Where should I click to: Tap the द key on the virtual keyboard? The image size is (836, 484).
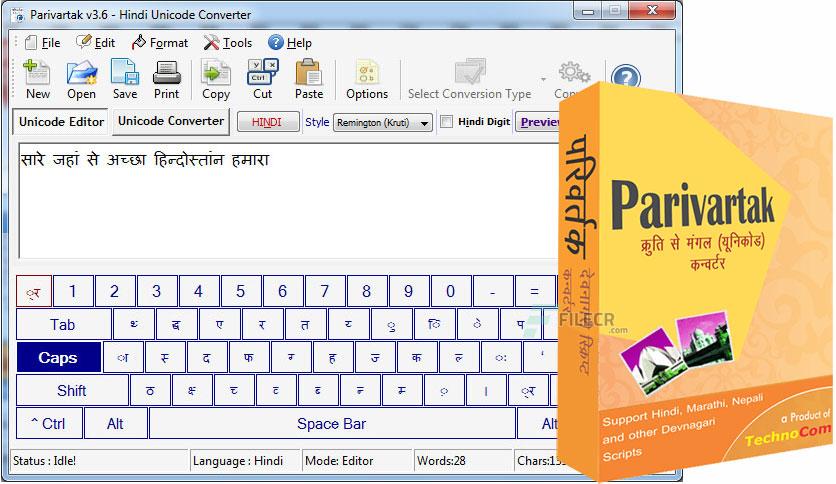point(206,358)
